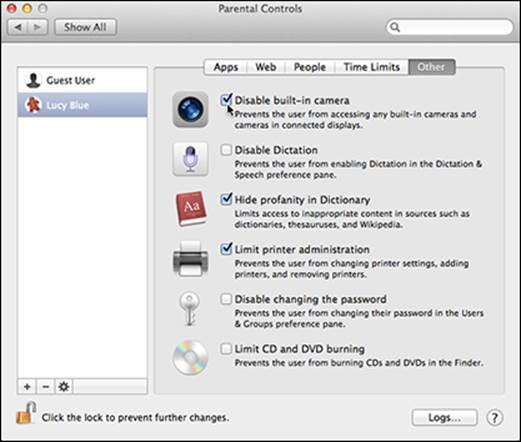521x442 pixels.
Task: Click the lock to prevent changes
Action: 26,413
